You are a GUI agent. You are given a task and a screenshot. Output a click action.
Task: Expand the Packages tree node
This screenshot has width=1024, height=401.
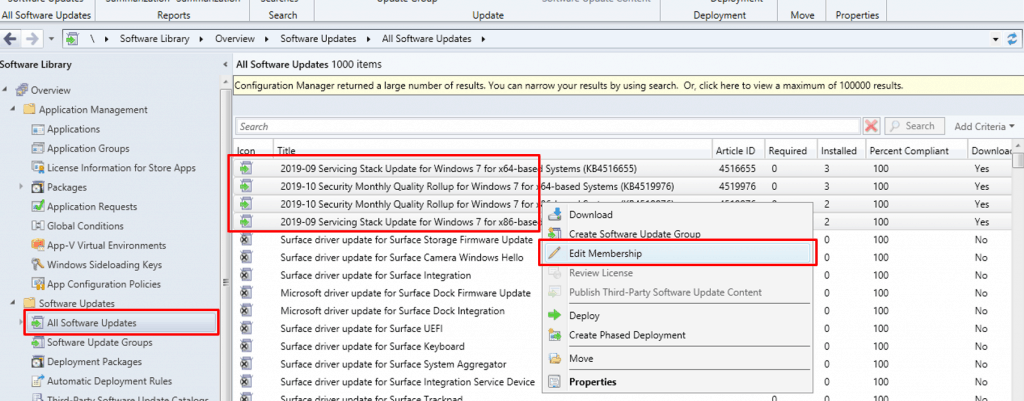[23, 187]
